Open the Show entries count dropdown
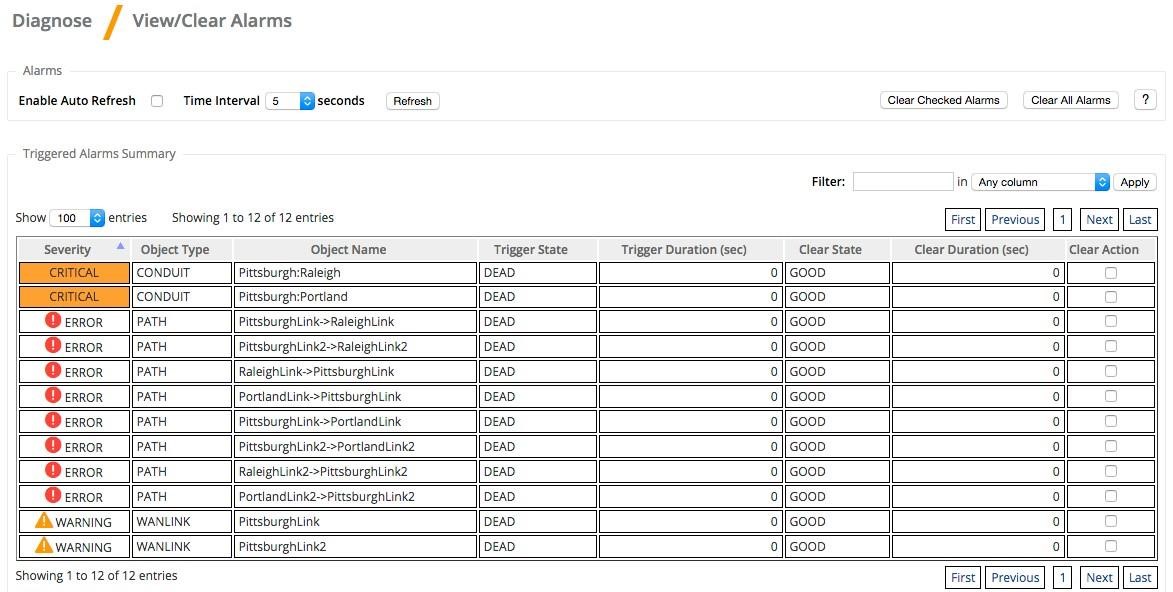 [x=77, y=218]
